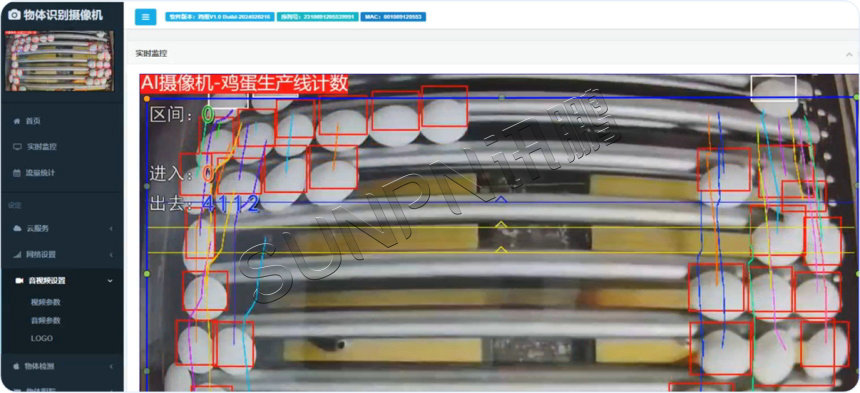
Task: Click the 进入 counter label
Action: pyautogui.click(x=170, y=174)
